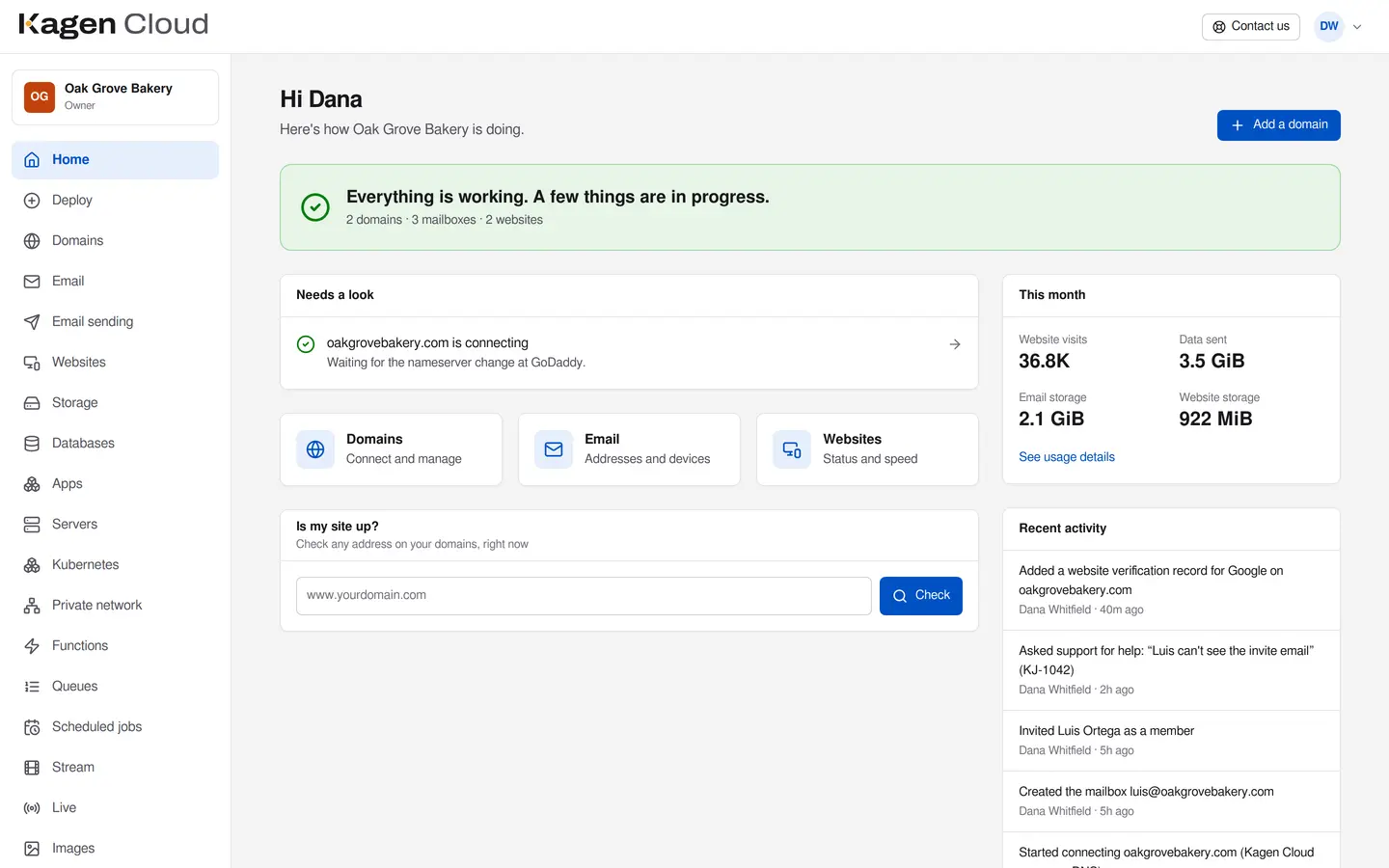This screenshot has height=868, width=1389.
Task: Click the Domains globe icon in sidebar
Action: tap(32, 241)
